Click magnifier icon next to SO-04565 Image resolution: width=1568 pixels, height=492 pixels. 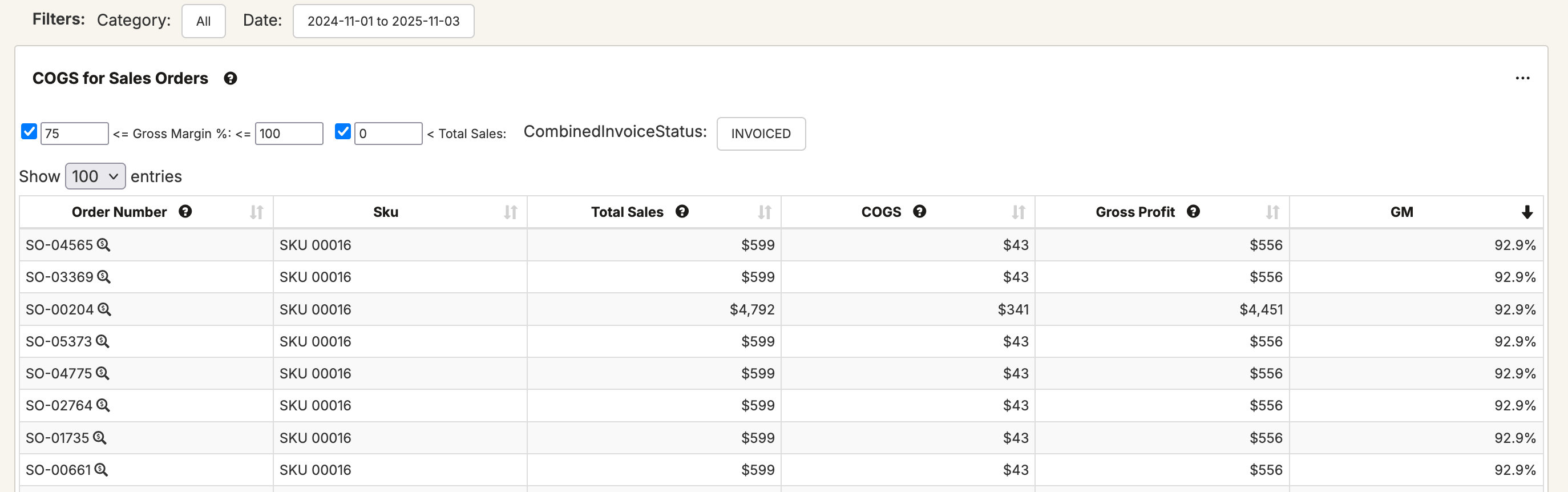(103, 245)
